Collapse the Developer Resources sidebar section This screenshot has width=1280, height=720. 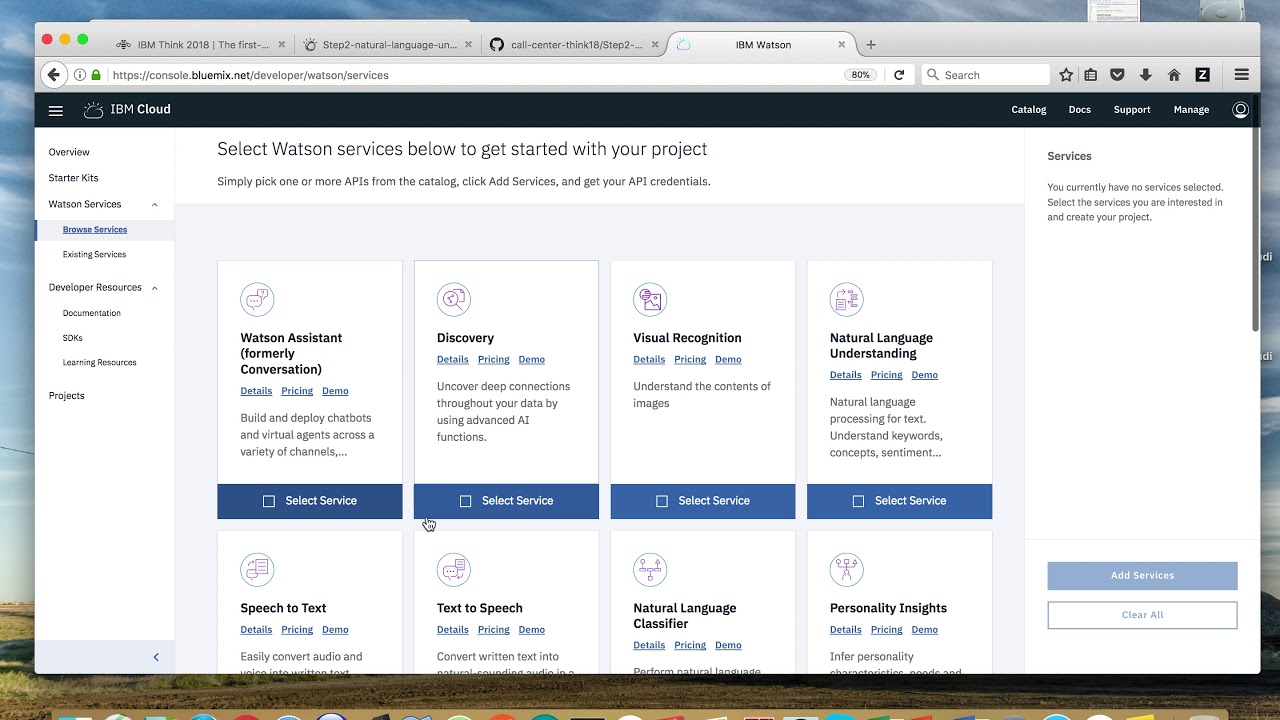point(155,288)
